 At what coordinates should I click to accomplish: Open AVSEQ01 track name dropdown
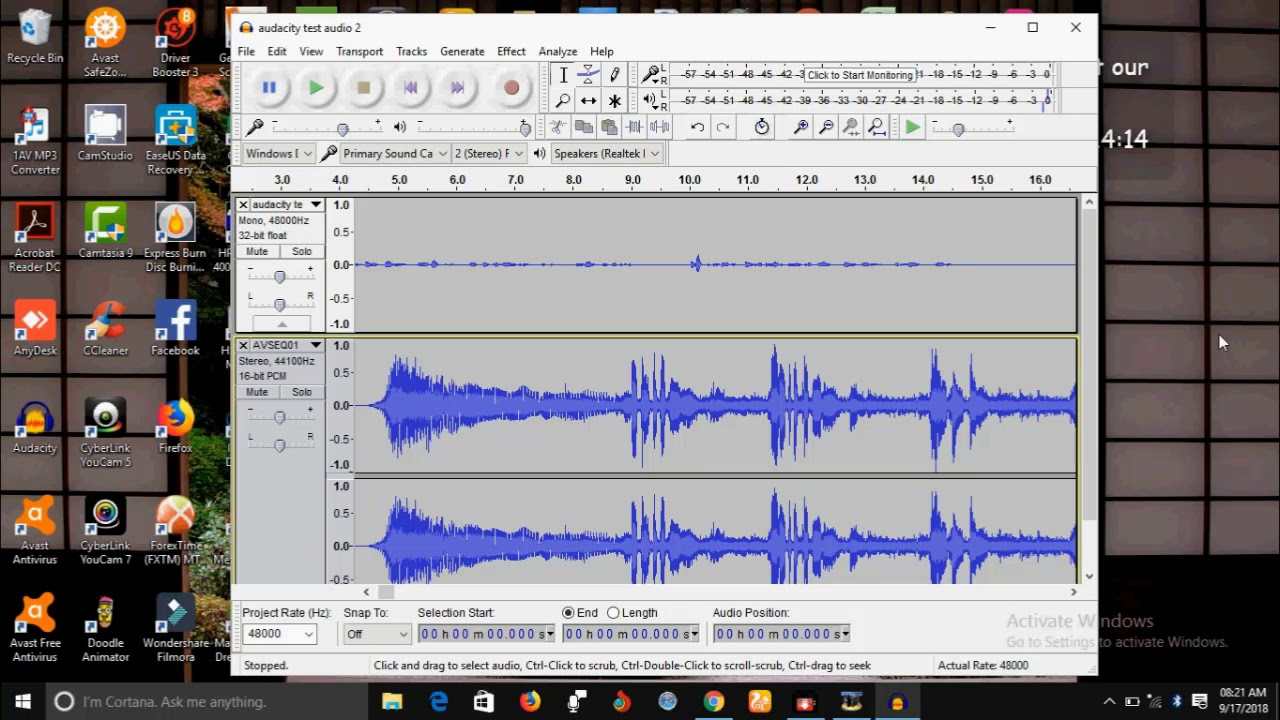[x=287, y=345]
